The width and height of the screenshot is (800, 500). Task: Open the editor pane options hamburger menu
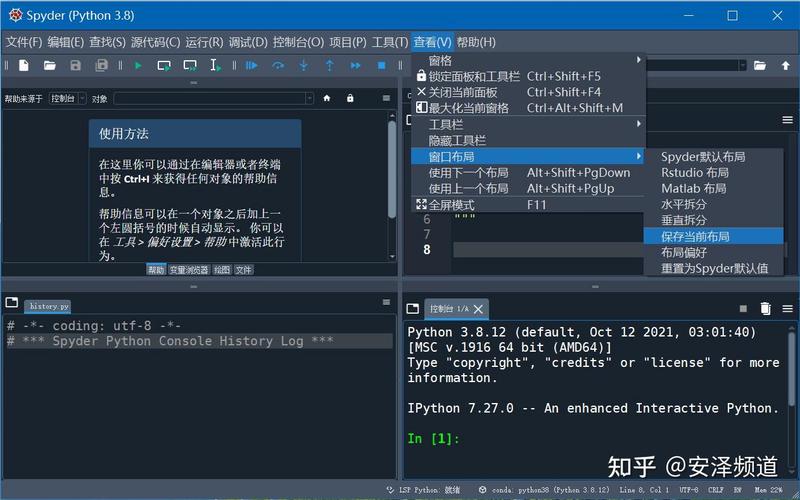point(787,120)
